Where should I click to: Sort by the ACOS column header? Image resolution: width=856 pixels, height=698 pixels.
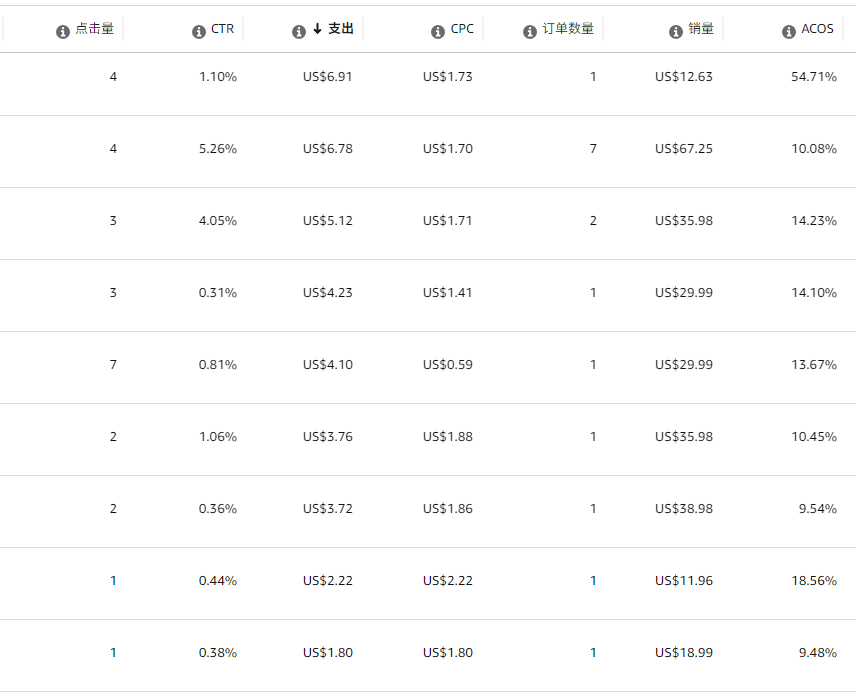[x=817, y=29]
